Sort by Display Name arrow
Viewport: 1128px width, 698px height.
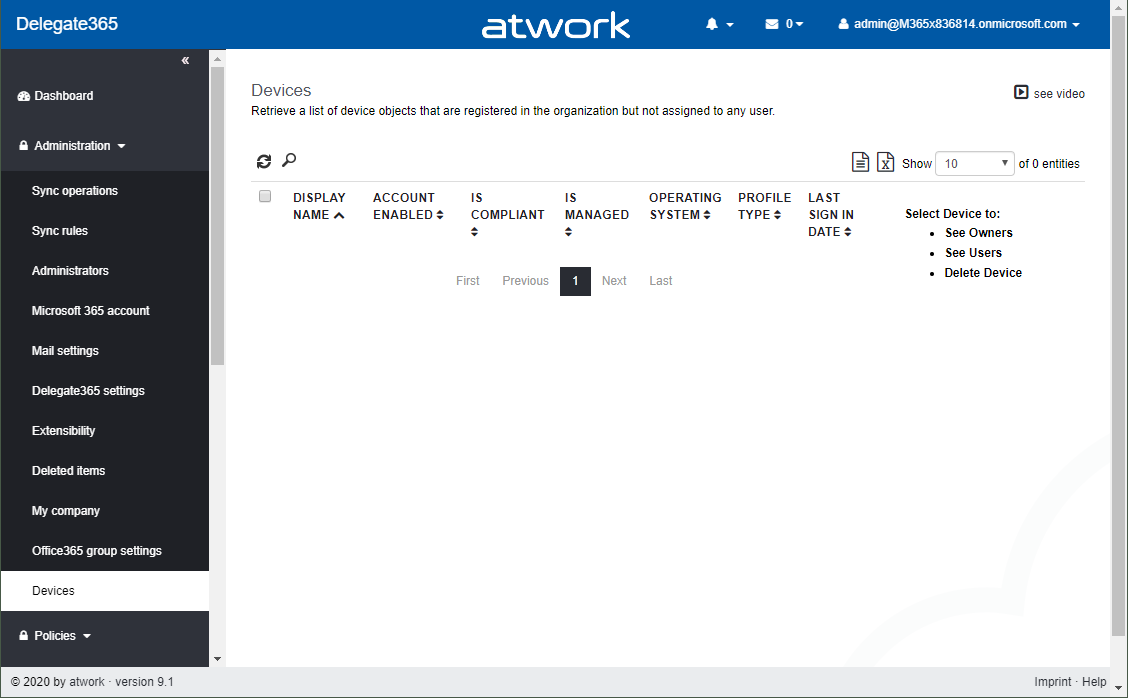click(340, 215)
